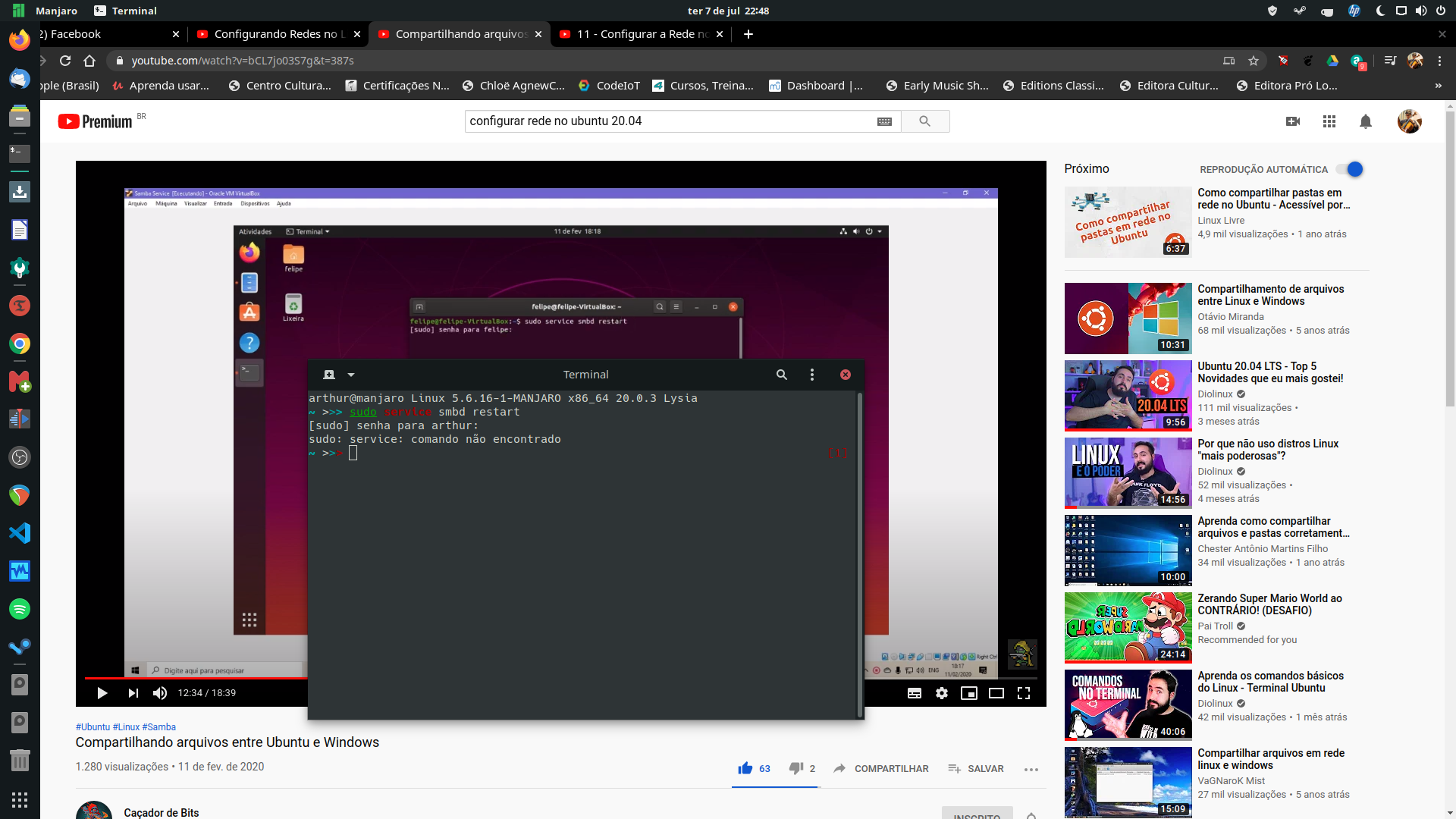Open Google Drive extension icon
The height and width of the screenshot is (819, 1456).
coord(1332,61)
